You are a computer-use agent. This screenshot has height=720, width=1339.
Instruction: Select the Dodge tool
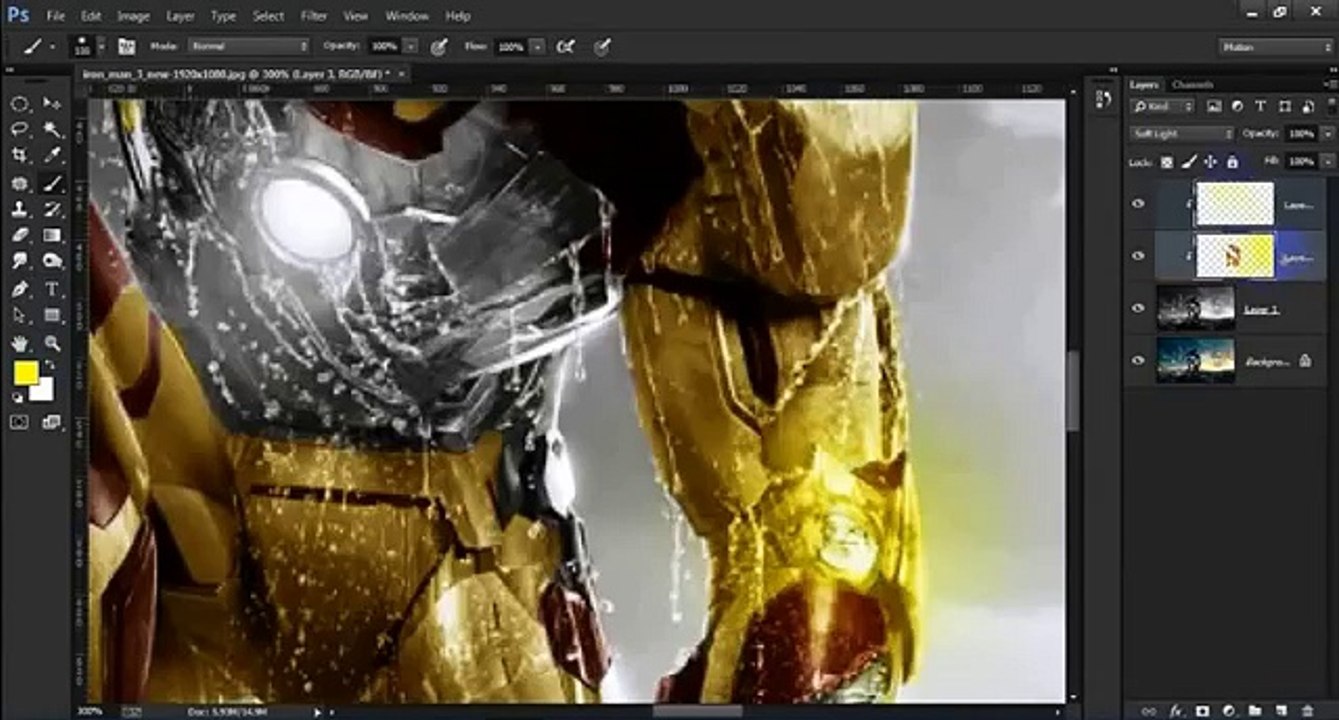[x=52, y=261]
